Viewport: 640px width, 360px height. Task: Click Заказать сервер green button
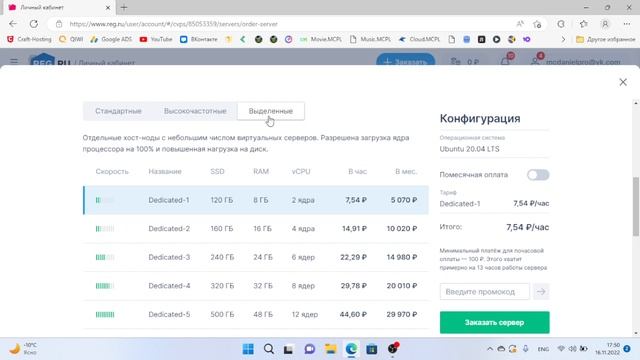tap(494, 322)
